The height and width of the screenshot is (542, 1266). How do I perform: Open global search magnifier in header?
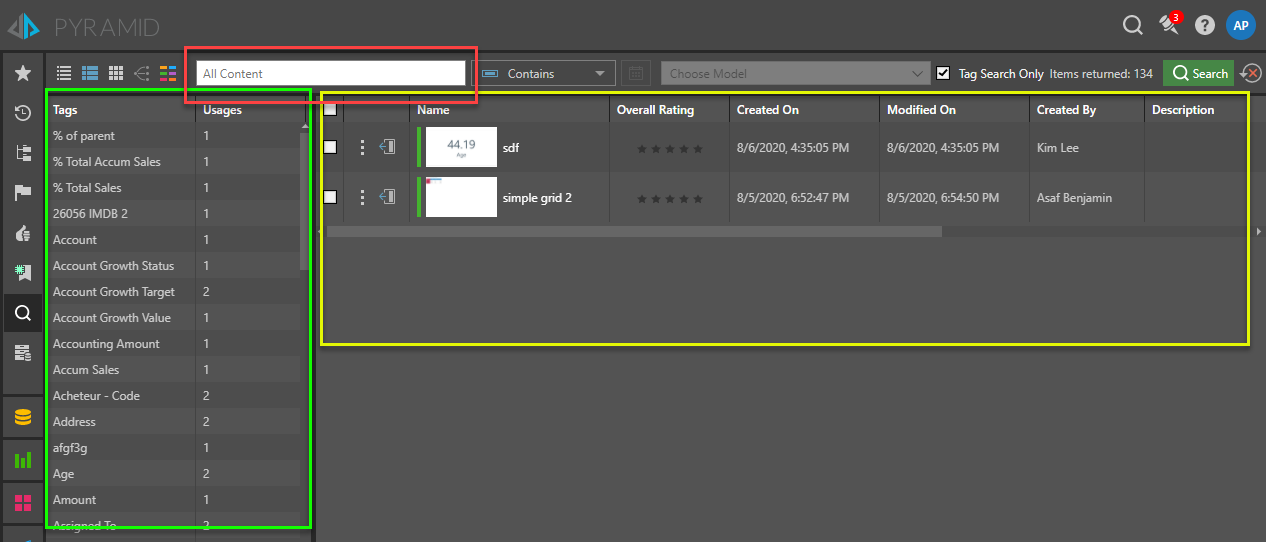[1133, 25]
